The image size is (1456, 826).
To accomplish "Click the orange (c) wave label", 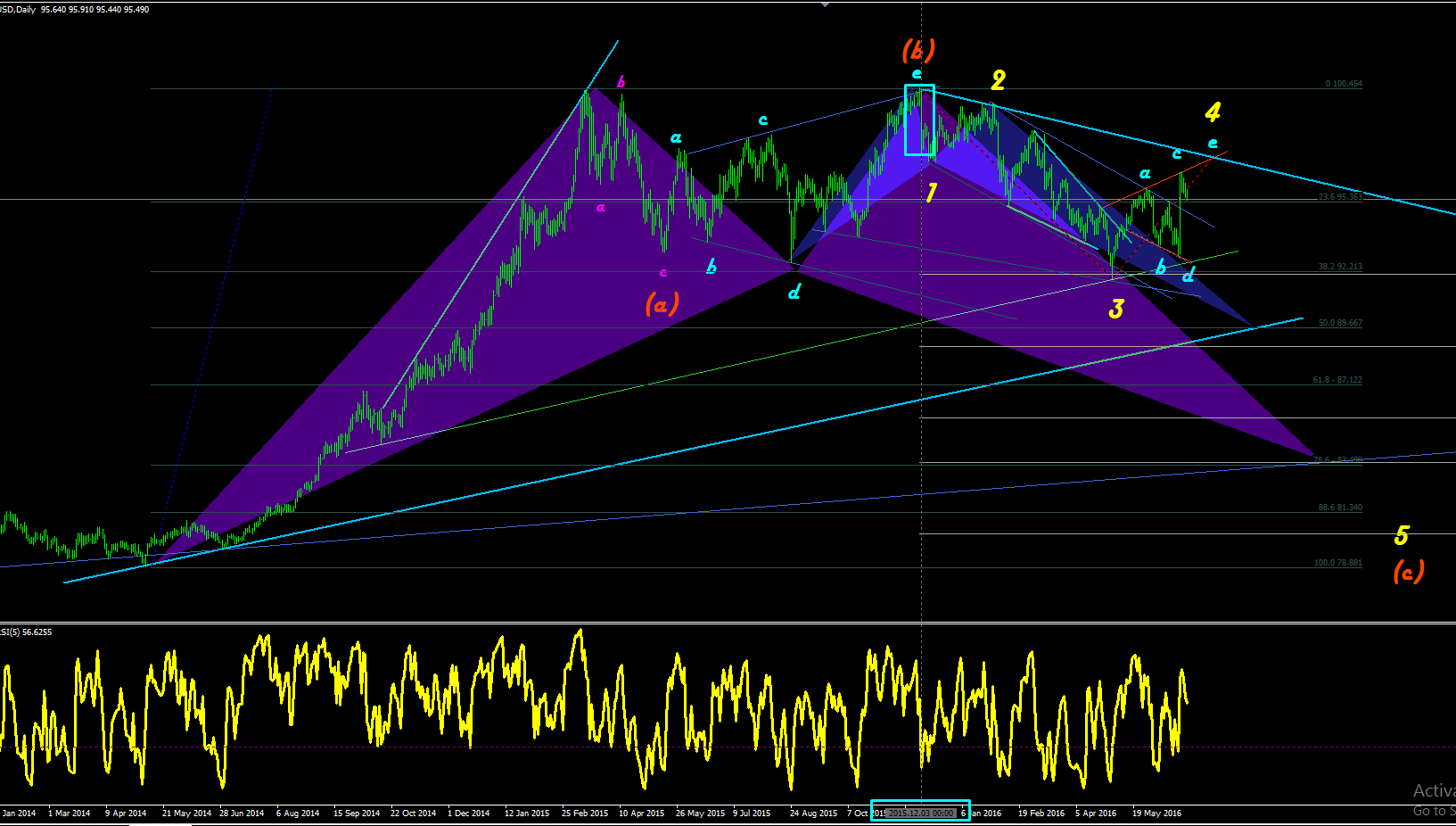I will 1409,571.
